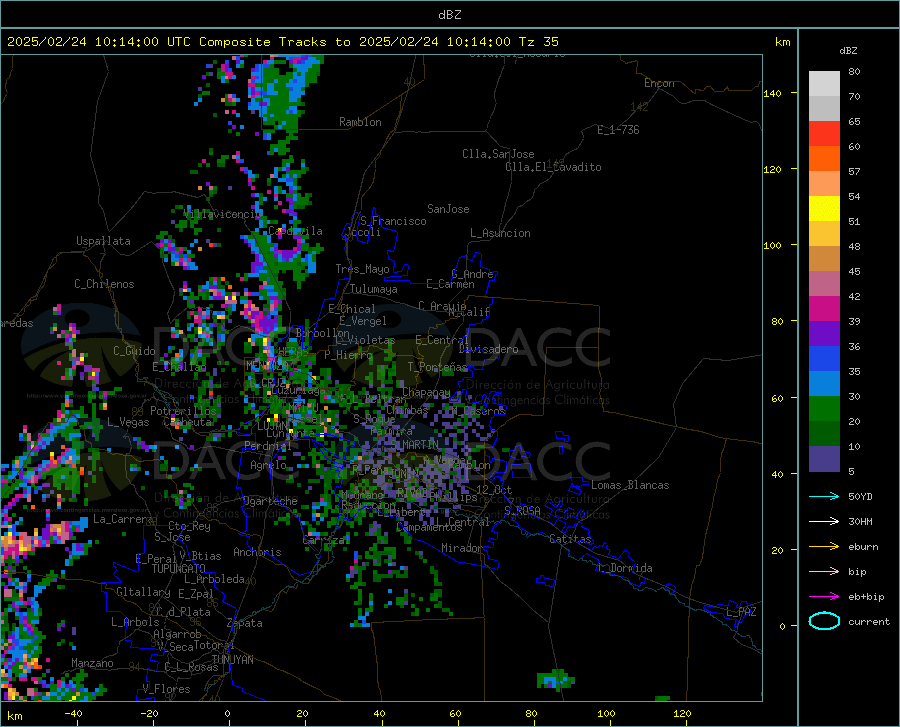The width and height of the screenshot is (900, 727).
Task: Click the cyan 50YD arrow legend icon
Action: point(824,496)
